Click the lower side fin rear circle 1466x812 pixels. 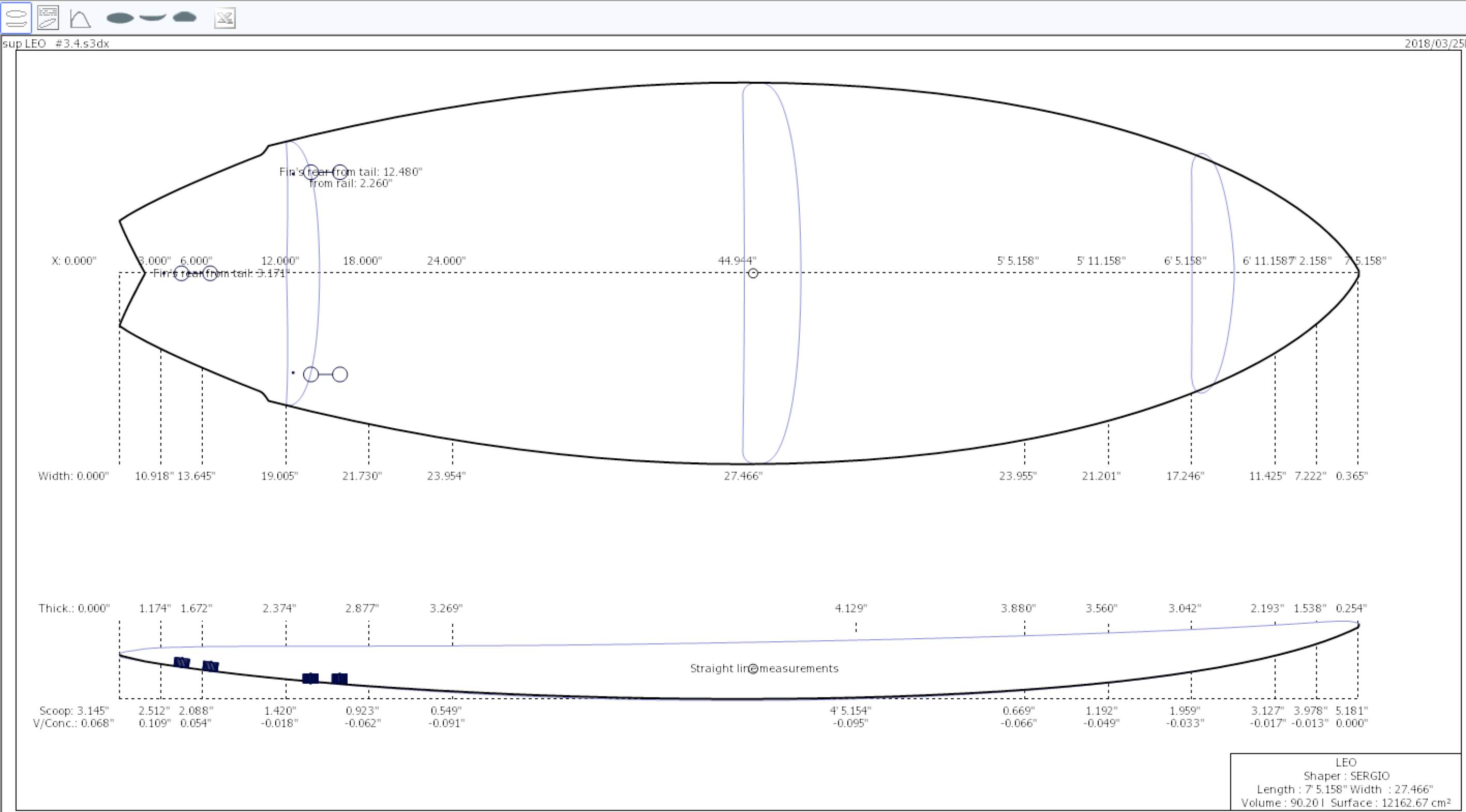[311, 374]
